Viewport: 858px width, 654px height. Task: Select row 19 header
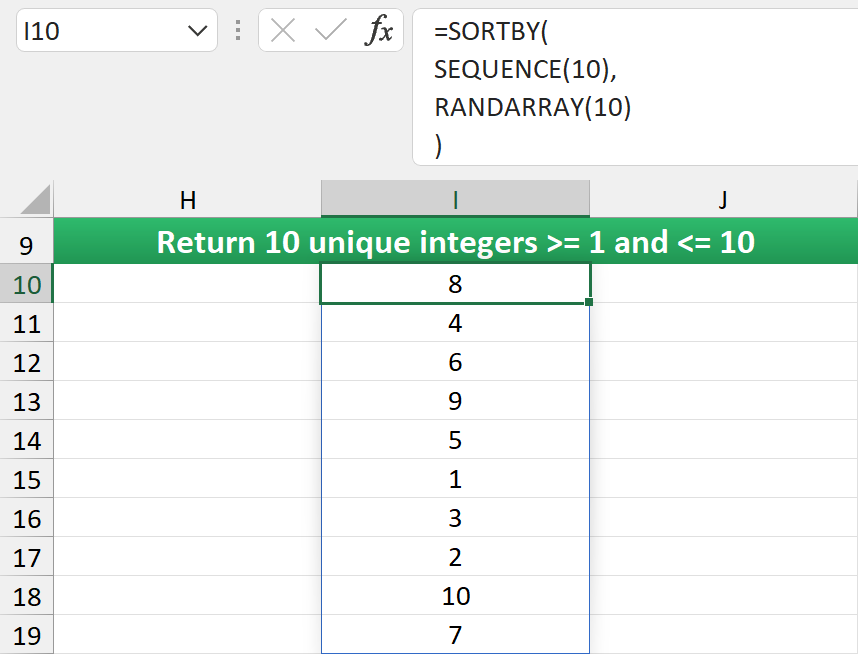(26, 635)
